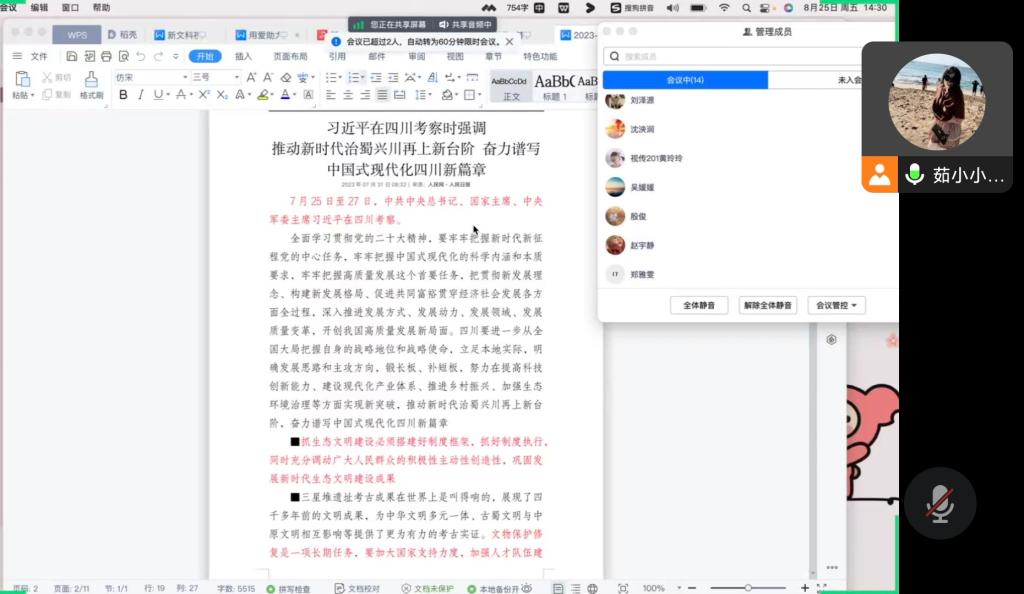Click the Clear Formatting eraser icon
Viewport: 1024px width, 594px height.
pos(285,77)
